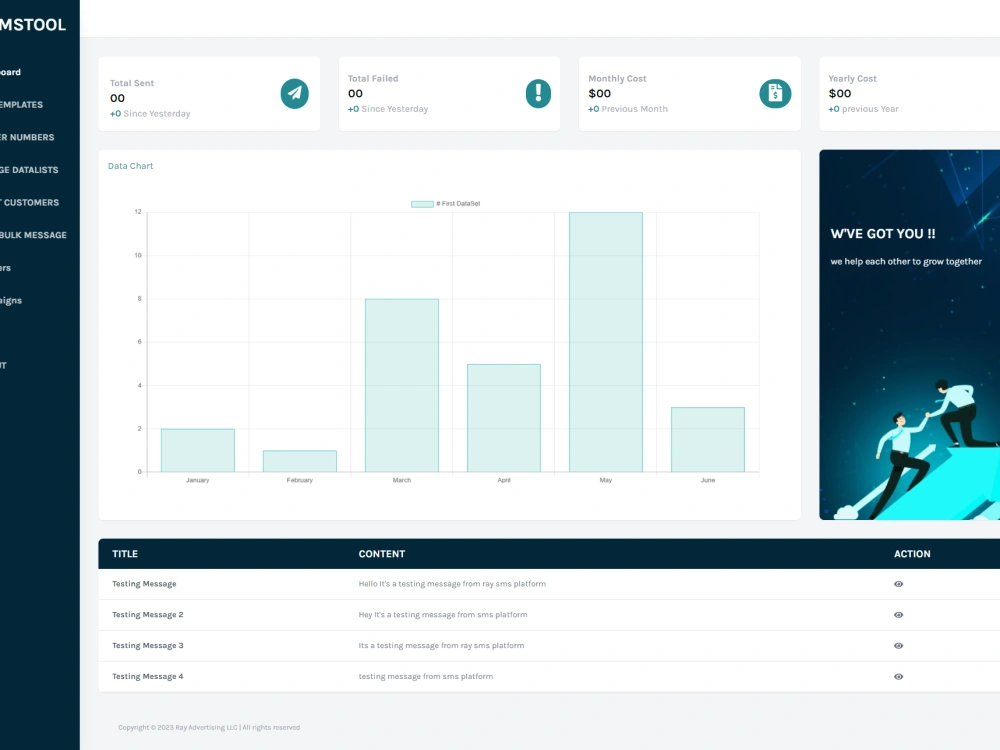Click the ACTION column header

point(912,554)
